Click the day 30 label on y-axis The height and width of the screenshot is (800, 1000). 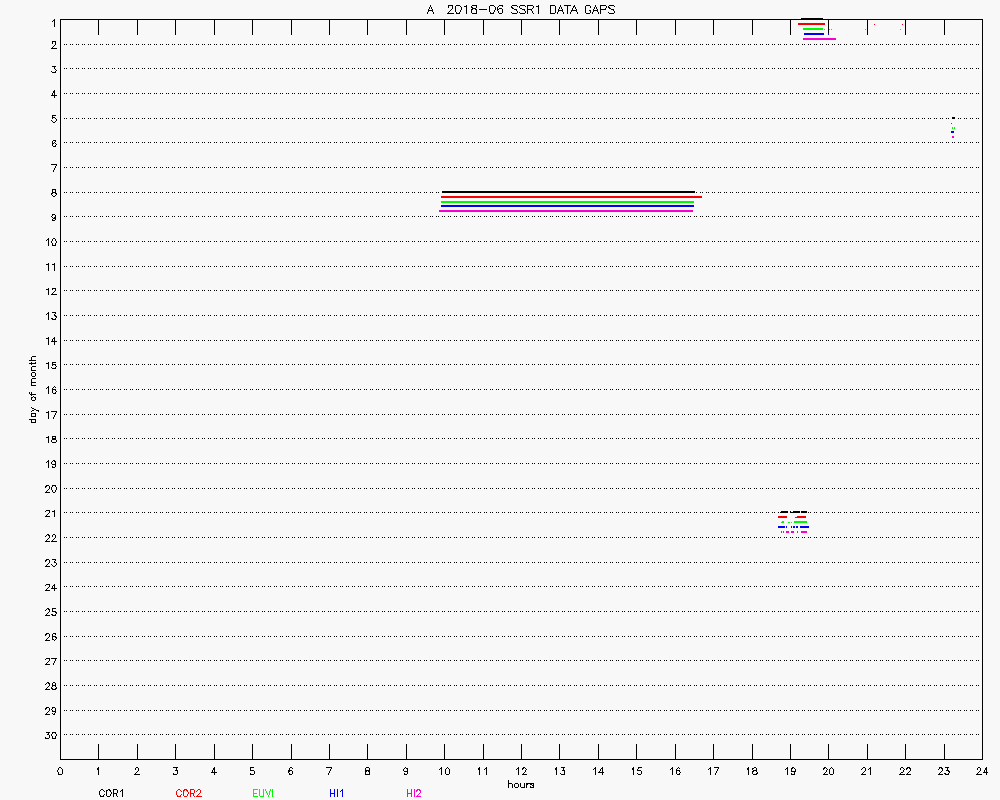pos(51,735)
